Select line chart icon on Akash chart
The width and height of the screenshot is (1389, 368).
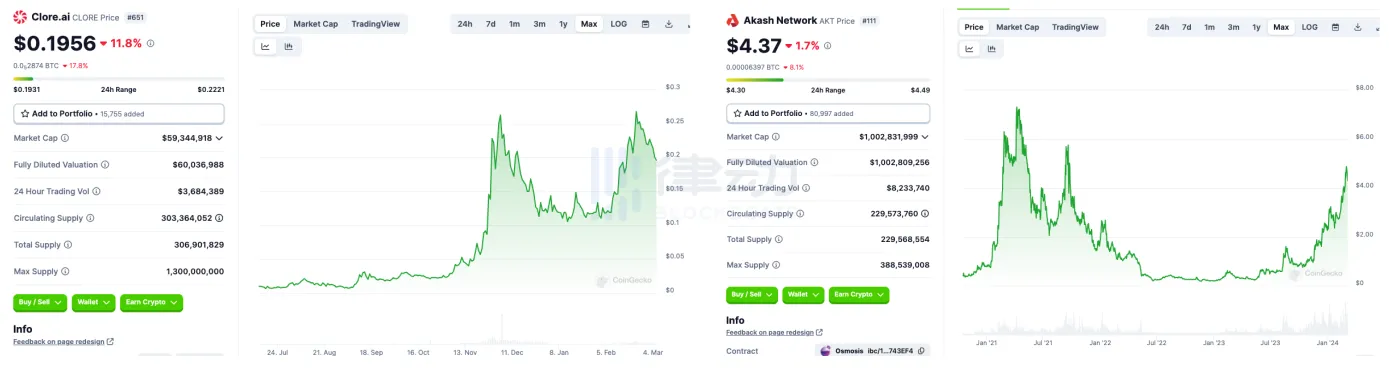click(x=969, y=48)
